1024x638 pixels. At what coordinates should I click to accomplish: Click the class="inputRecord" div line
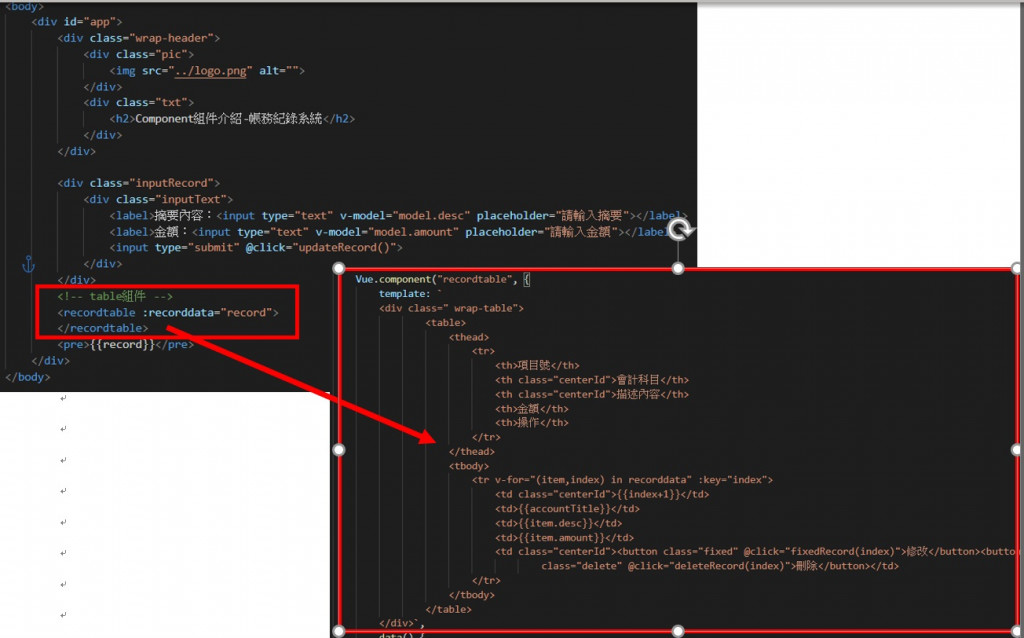click(x=138, y=183)
